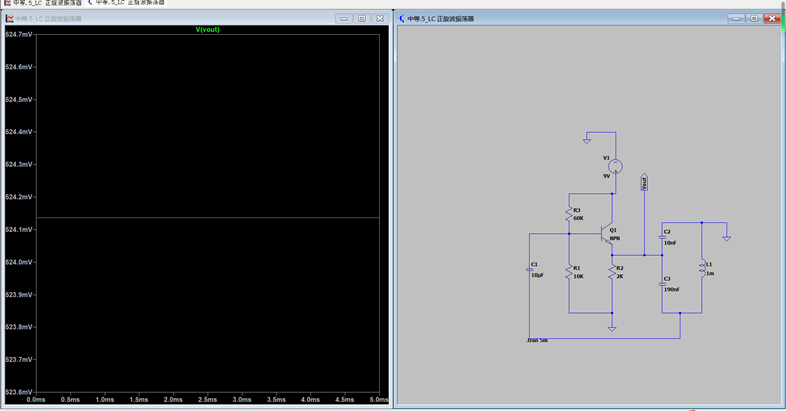The width and height of the screenshot is (786, 411).
Task: Minimize the schematic editor window
Action: point(736,18)
